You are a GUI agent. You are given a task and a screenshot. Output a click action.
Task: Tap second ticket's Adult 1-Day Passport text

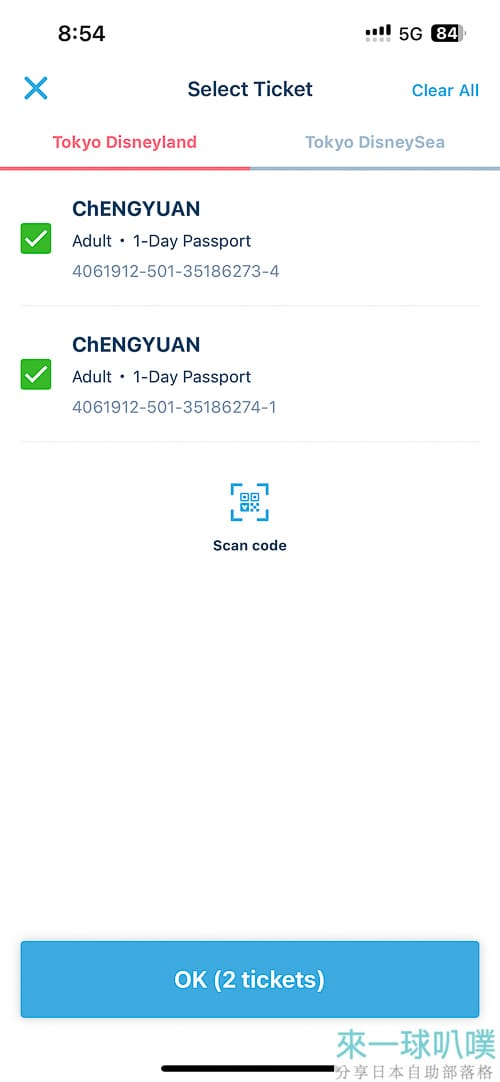[161, 377]
